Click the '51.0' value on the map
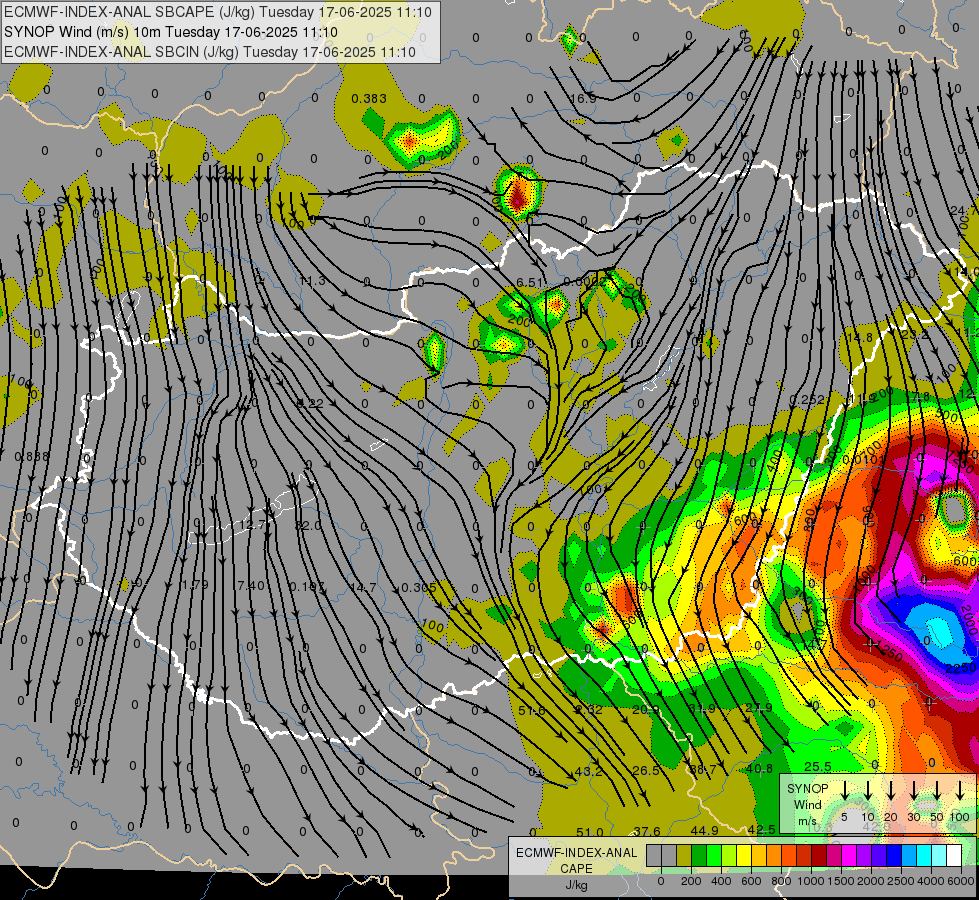This screenshot has height=900, width=979. (x=589, y=832)
